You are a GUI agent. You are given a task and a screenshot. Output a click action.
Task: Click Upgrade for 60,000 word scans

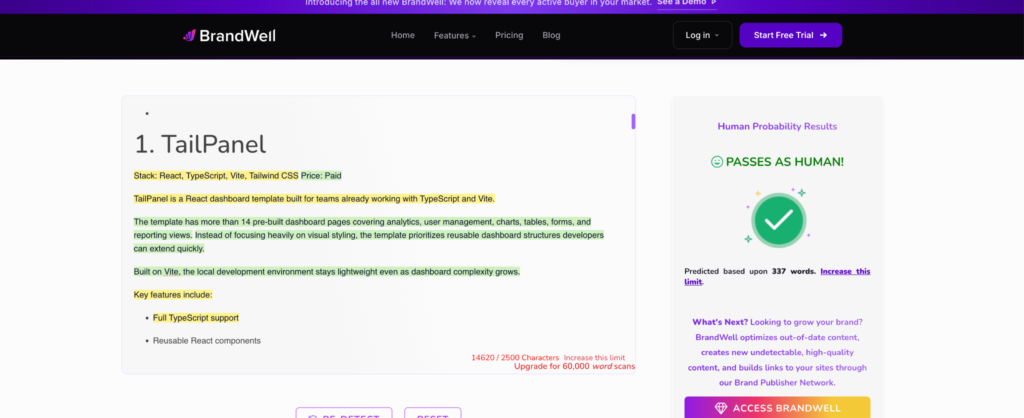click(x=574, y=366)
